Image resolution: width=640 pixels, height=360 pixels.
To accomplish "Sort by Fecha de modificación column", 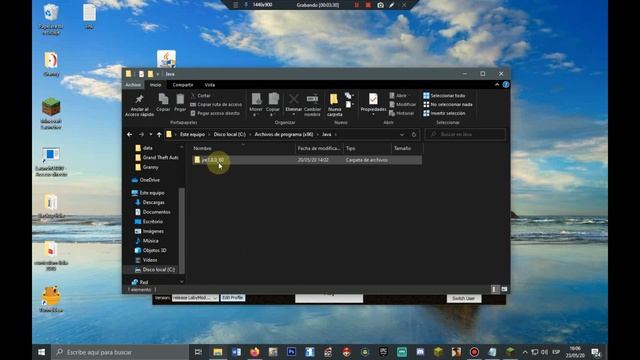I will point(319,148).
